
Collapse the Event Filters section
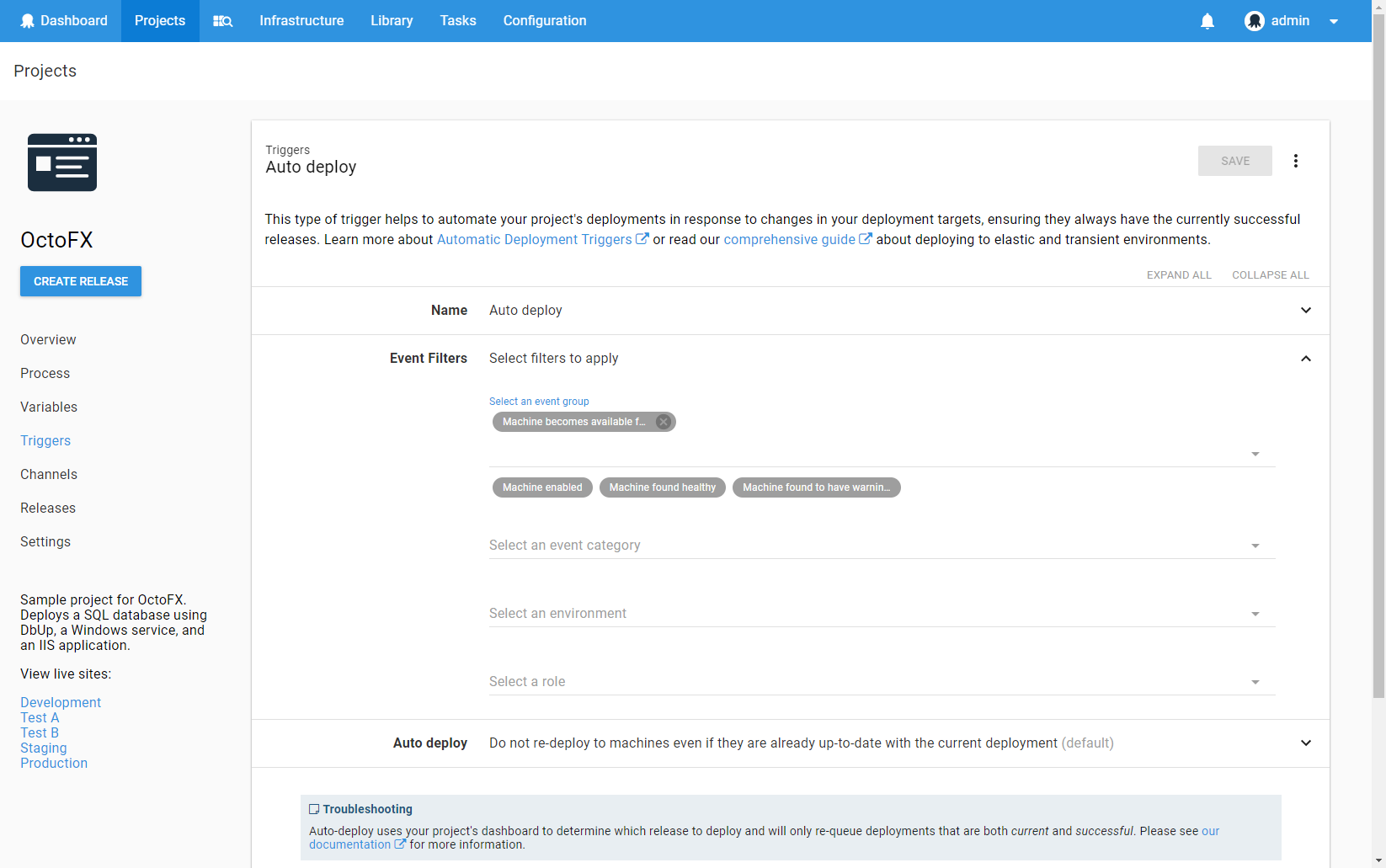coord(1305,359)
